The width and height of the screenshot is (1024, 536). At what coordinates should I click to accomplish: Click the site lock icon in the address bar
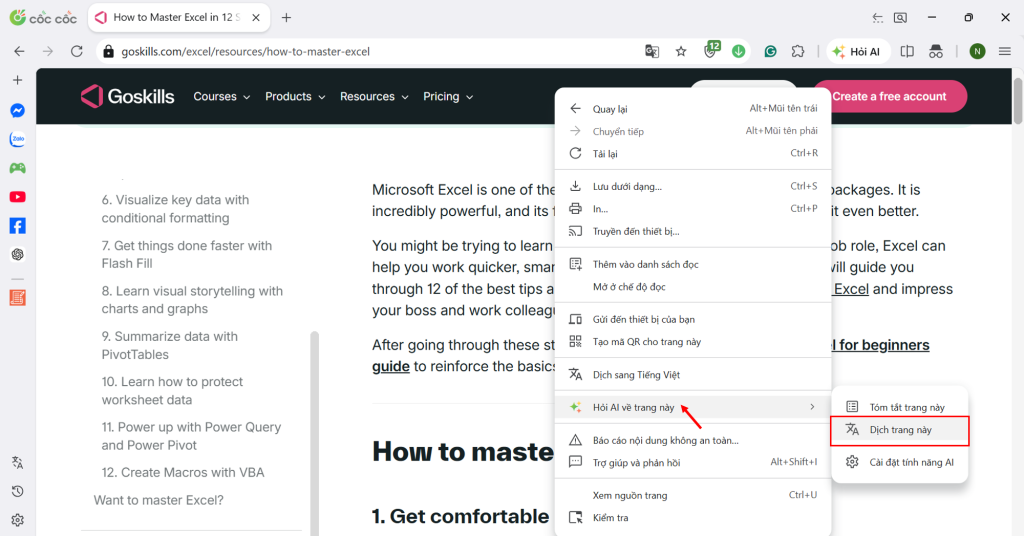[109, 52]
